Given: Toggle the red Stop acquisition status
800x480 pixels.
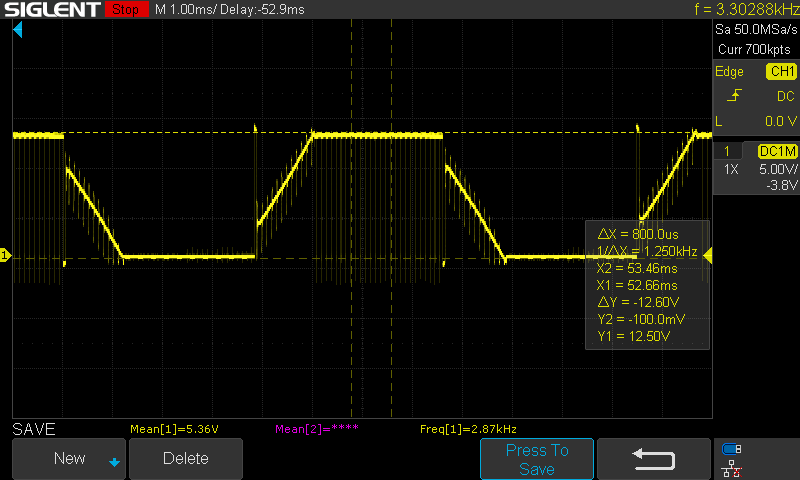Looking at the screenshot, I should tap(124, 10).
